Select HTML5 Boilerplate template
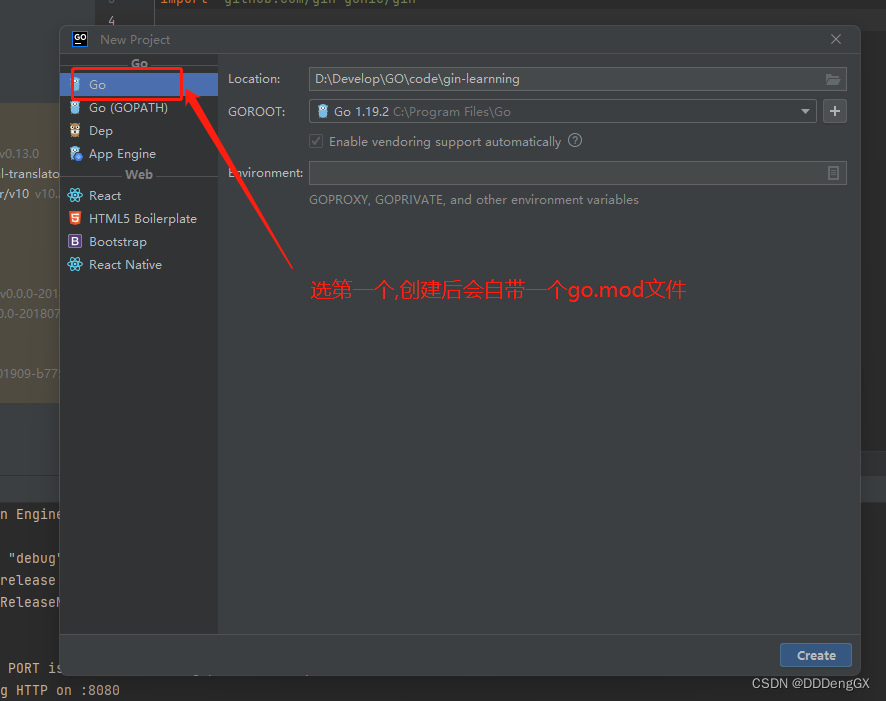The height and width of the screenshot is (701, 886). click(138, 219)
